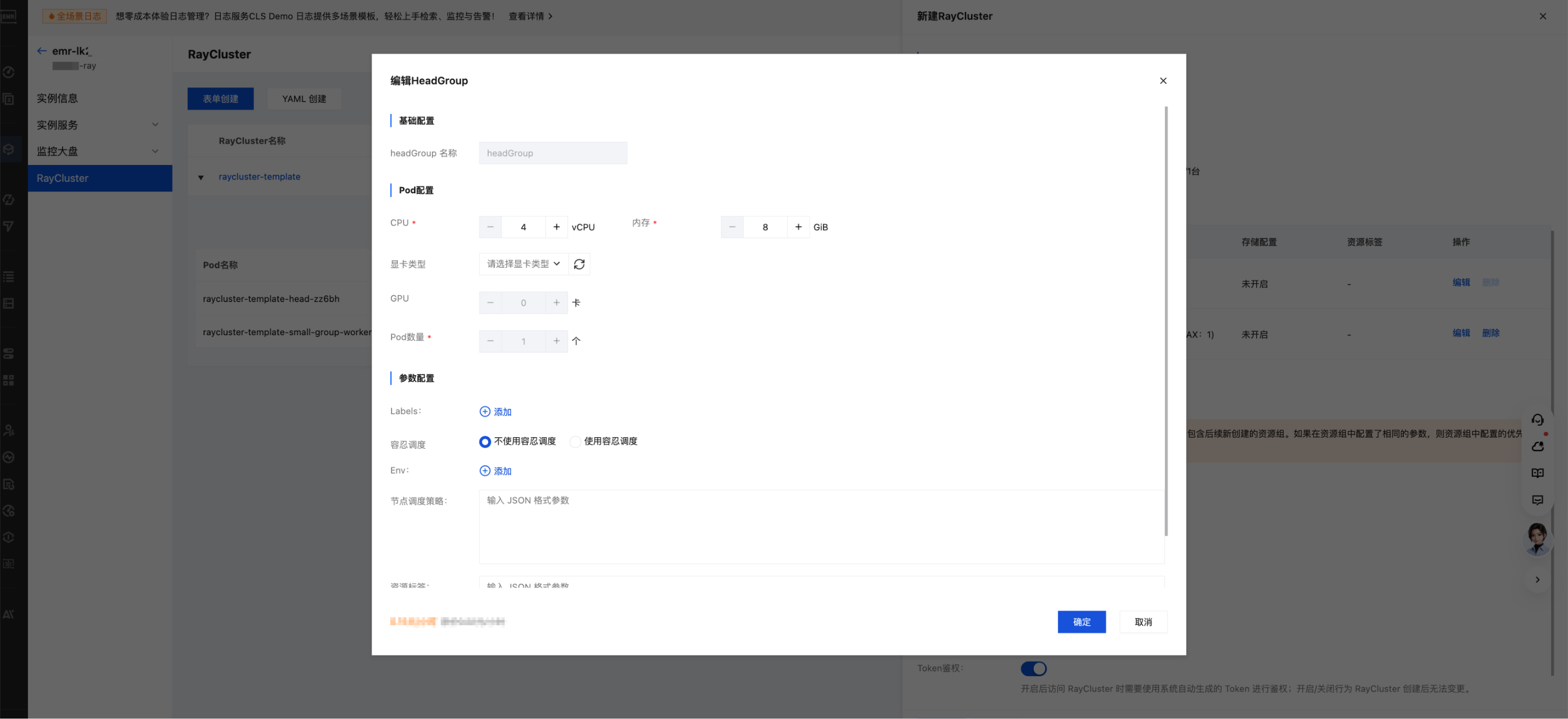
Task: Open customer service headset in floating toolbar
Action: coord(1538,420)
